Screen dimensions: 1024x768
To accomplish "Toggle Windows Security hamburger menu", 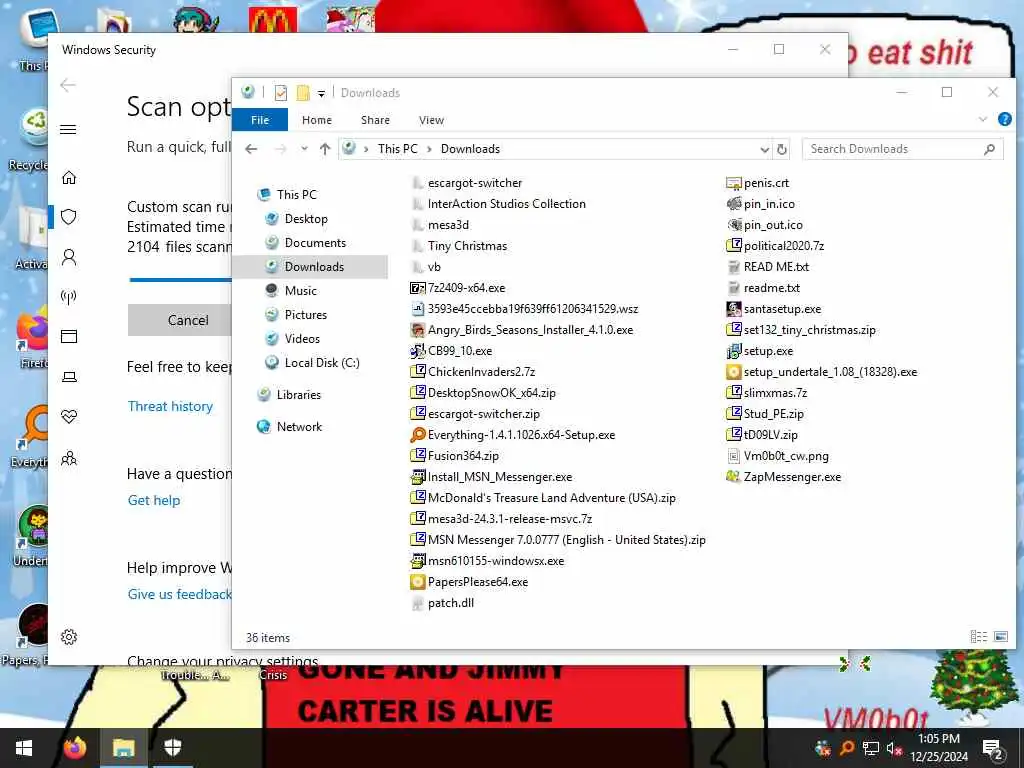I will click(68, 129).
